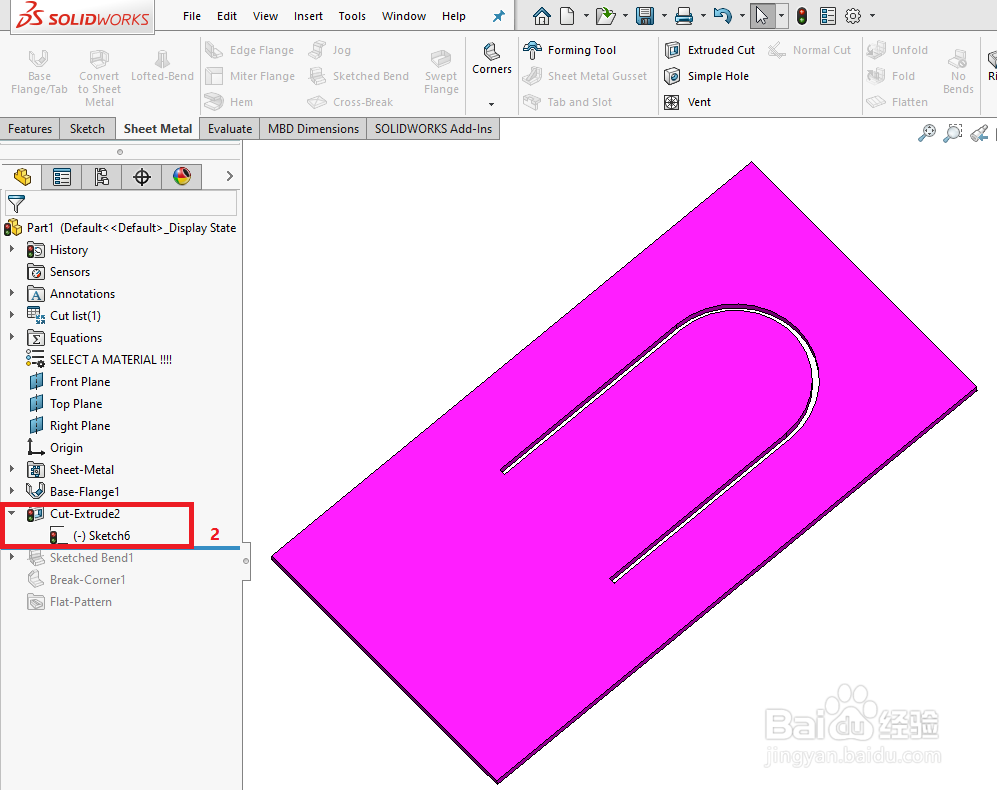Expand the Sheet-Metal folder

(12, 469)
